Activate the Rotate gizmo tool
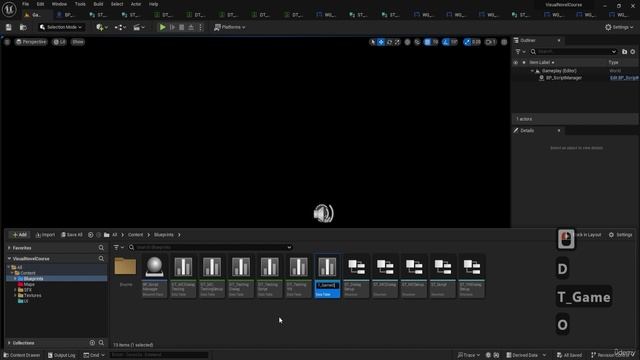The width and height of the screenshot is (640, 360). click(x=389, y=42)
